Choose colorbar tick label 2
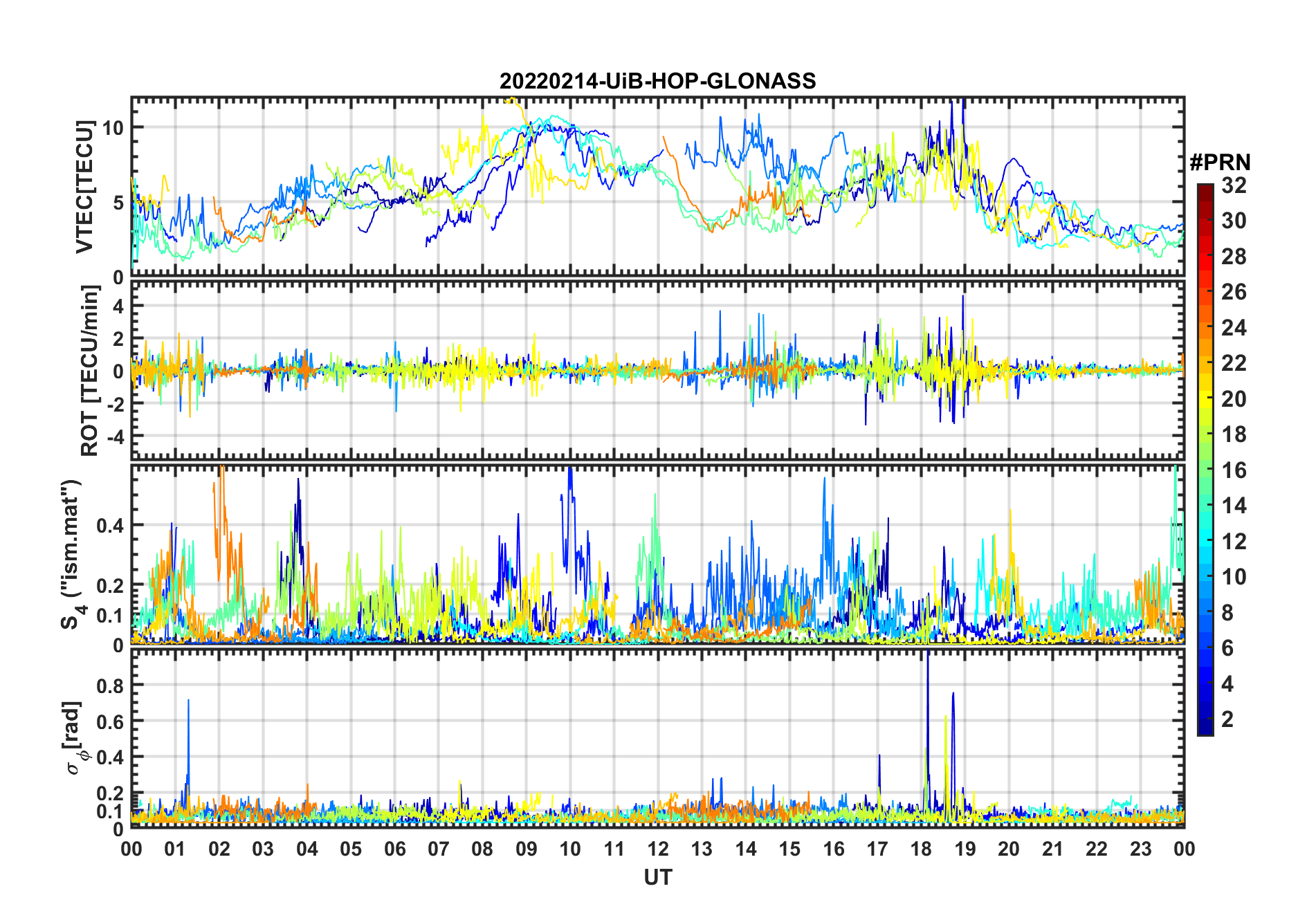 [x=1227, y=719]
